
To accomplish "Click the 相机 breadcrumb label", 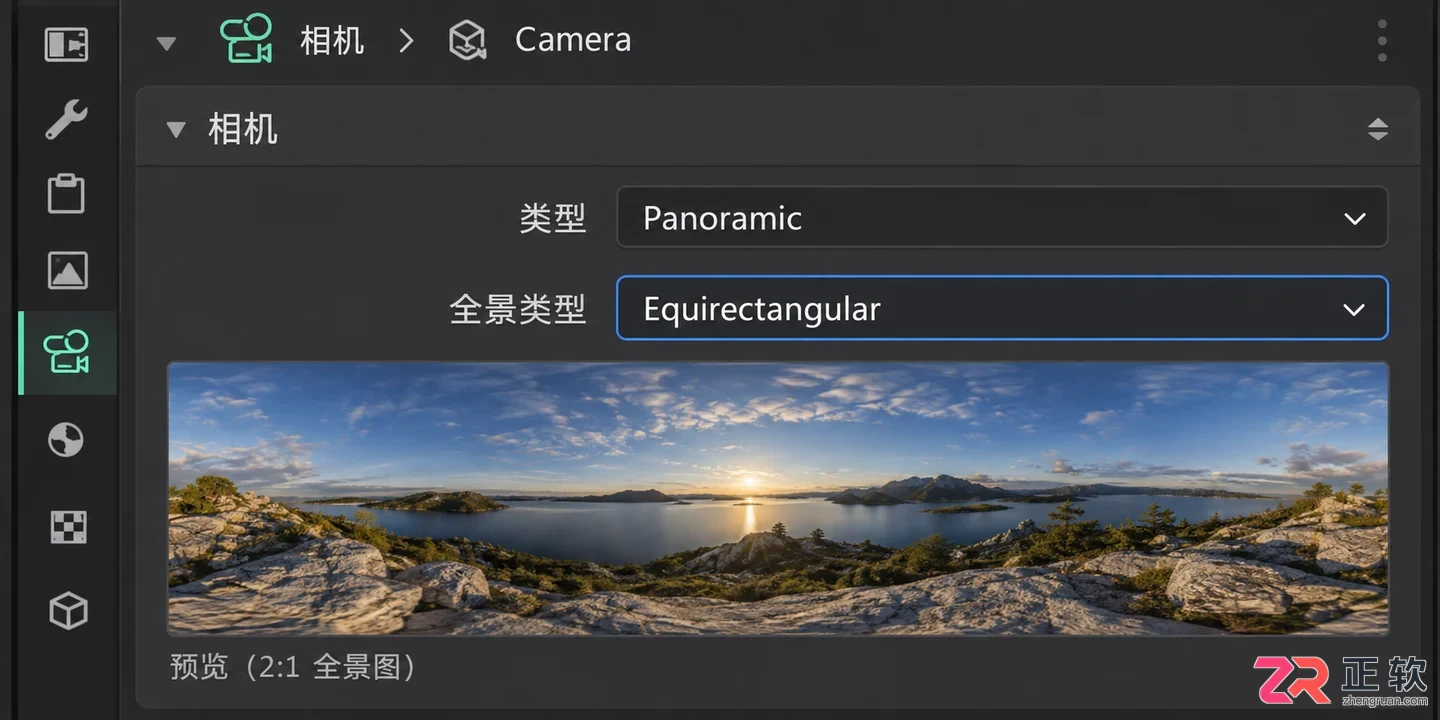I will pos(332,41).
